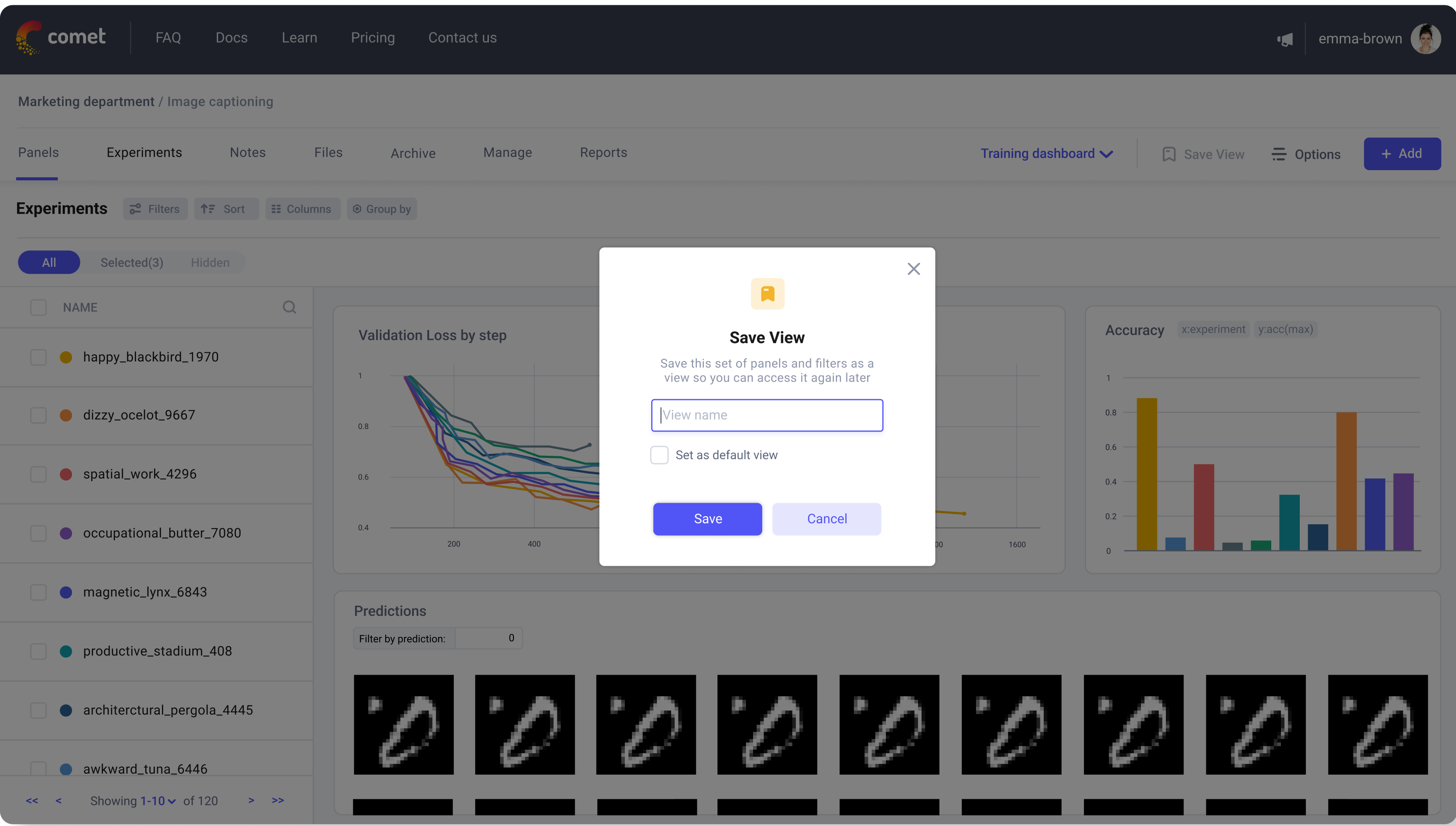
Task: Open the Learn link
Action: [x=299, y=37]
